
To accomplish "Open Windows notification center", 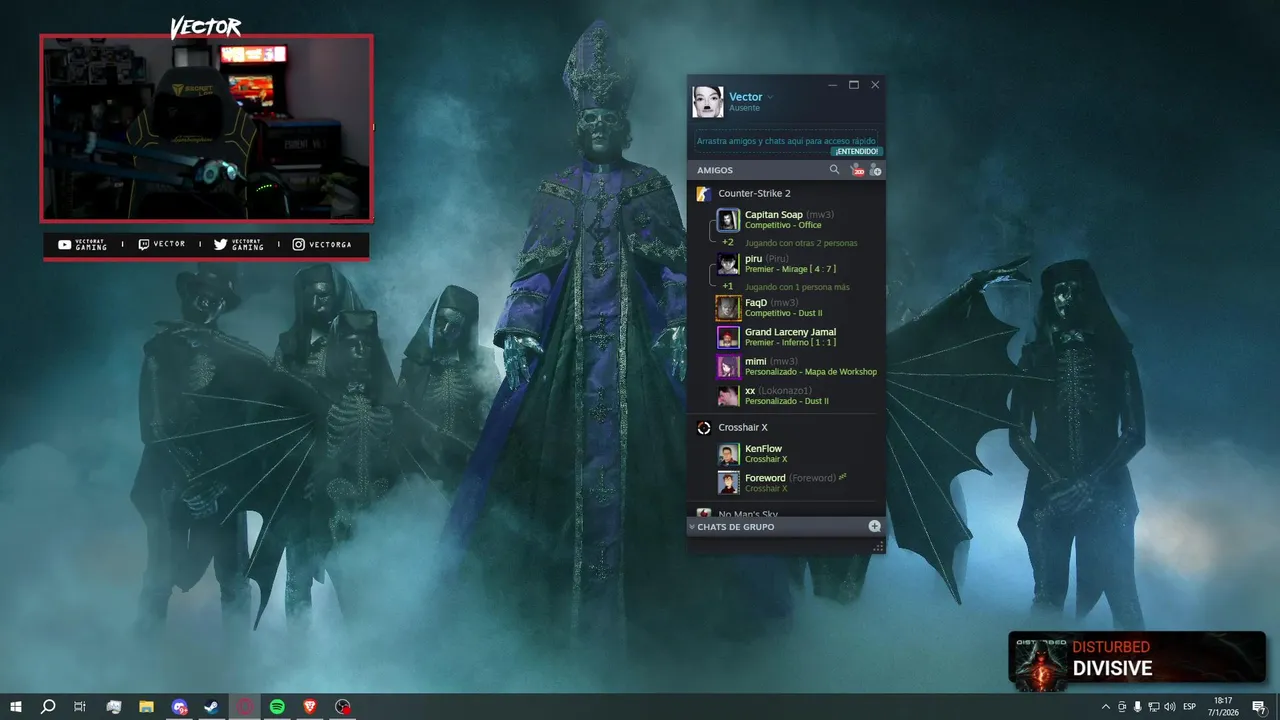I will [x=1259, y=707].
